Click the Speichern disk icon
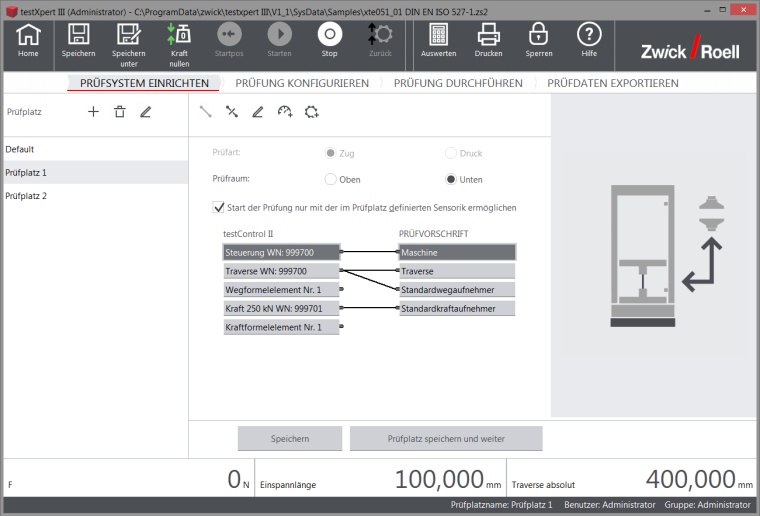 [78, 37]
